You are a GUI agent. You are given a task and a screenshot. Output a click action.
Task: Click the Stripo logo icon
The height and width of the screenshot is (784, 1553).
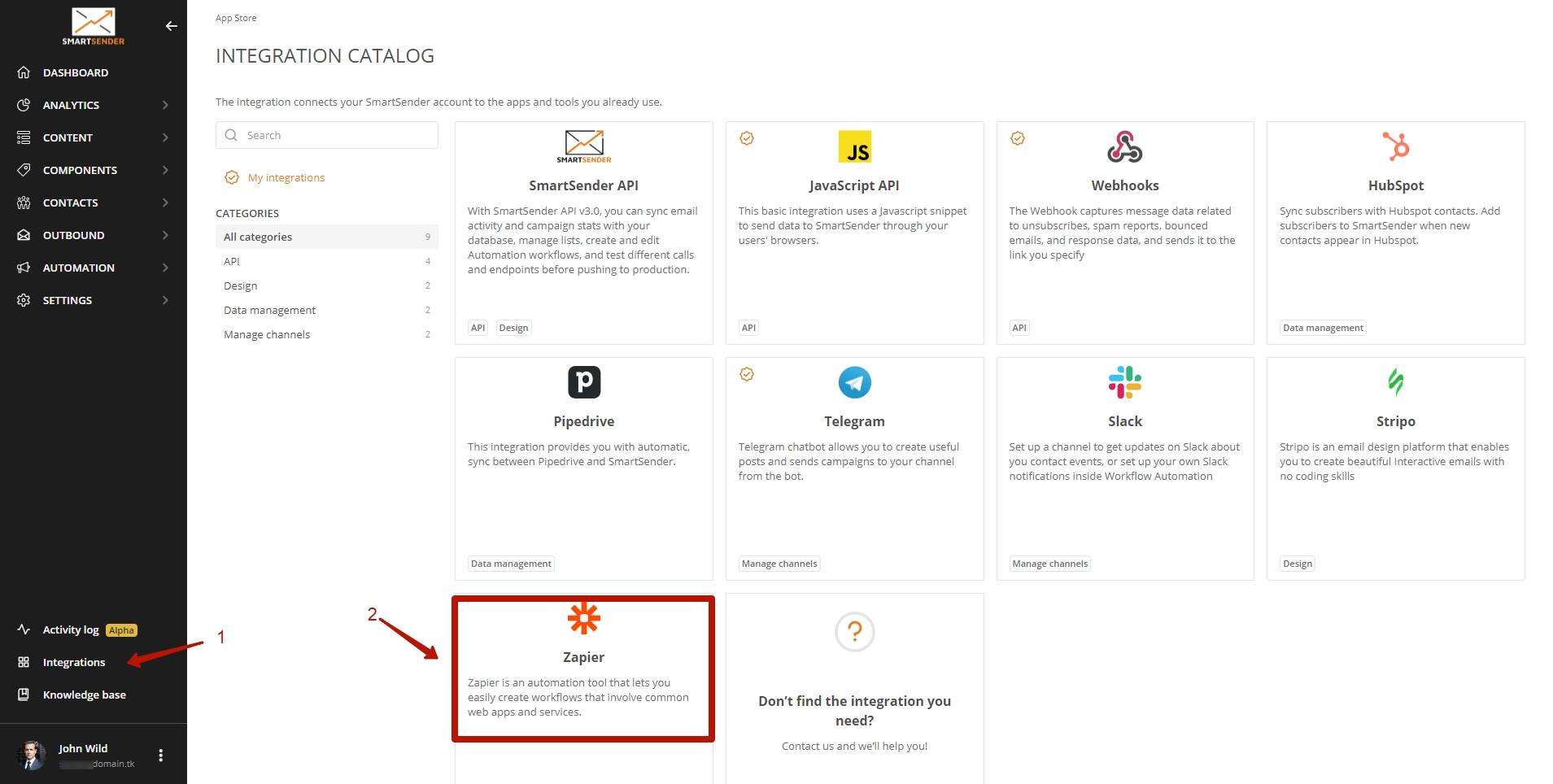coord(1395,382)
